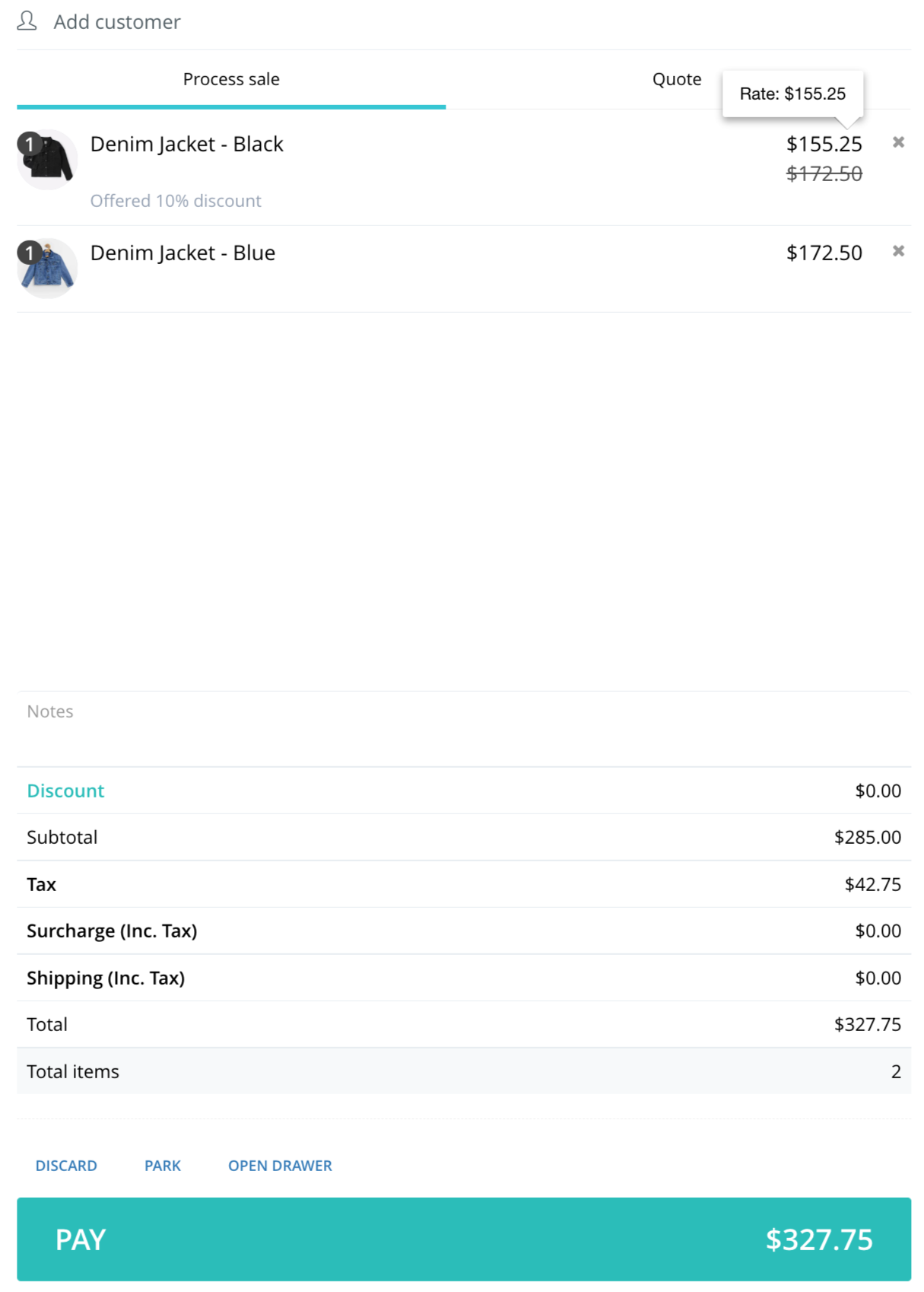
Task: Switch to the Quote tab
Action: (x=677, y=79)
